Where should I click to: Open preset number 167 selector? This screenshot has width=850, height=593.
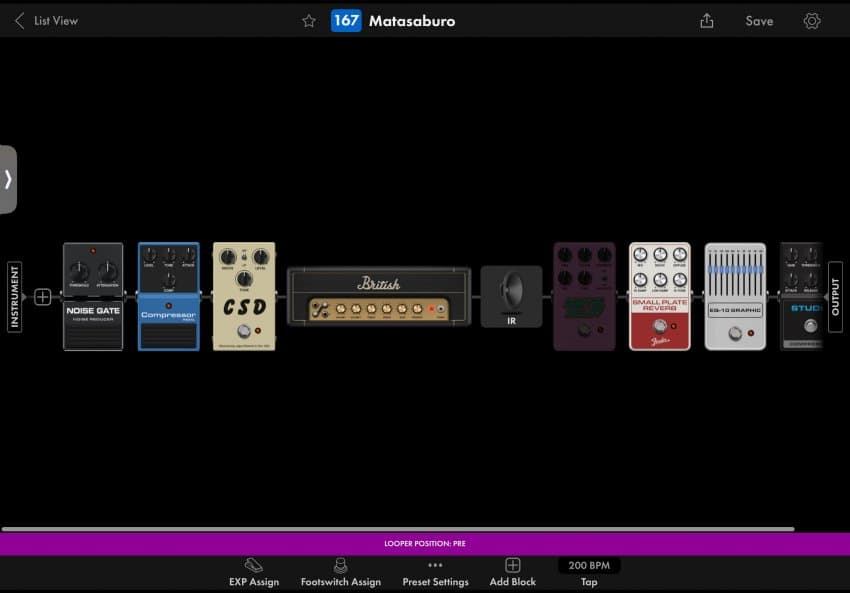[x=346, y=21]
